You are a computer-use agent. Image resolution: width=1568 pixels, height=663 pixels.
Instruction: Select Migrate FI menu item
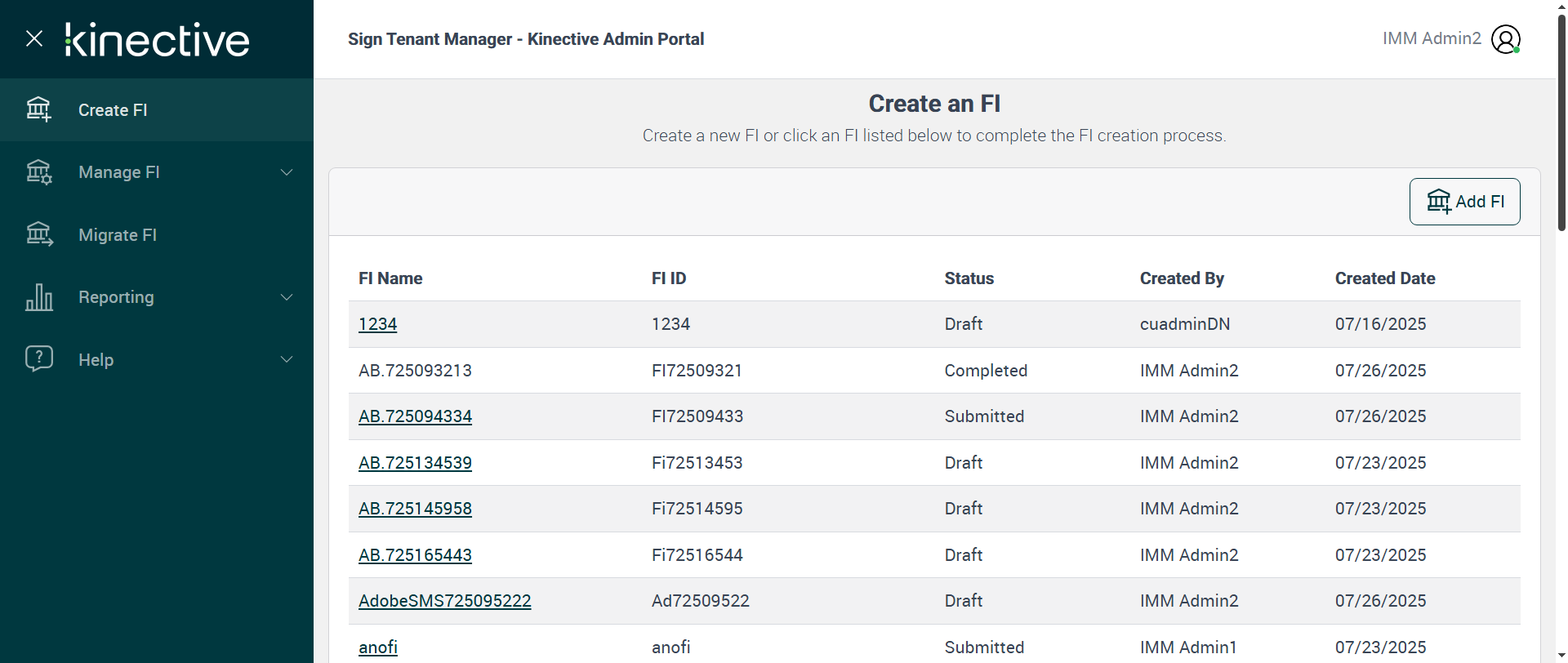118,235
